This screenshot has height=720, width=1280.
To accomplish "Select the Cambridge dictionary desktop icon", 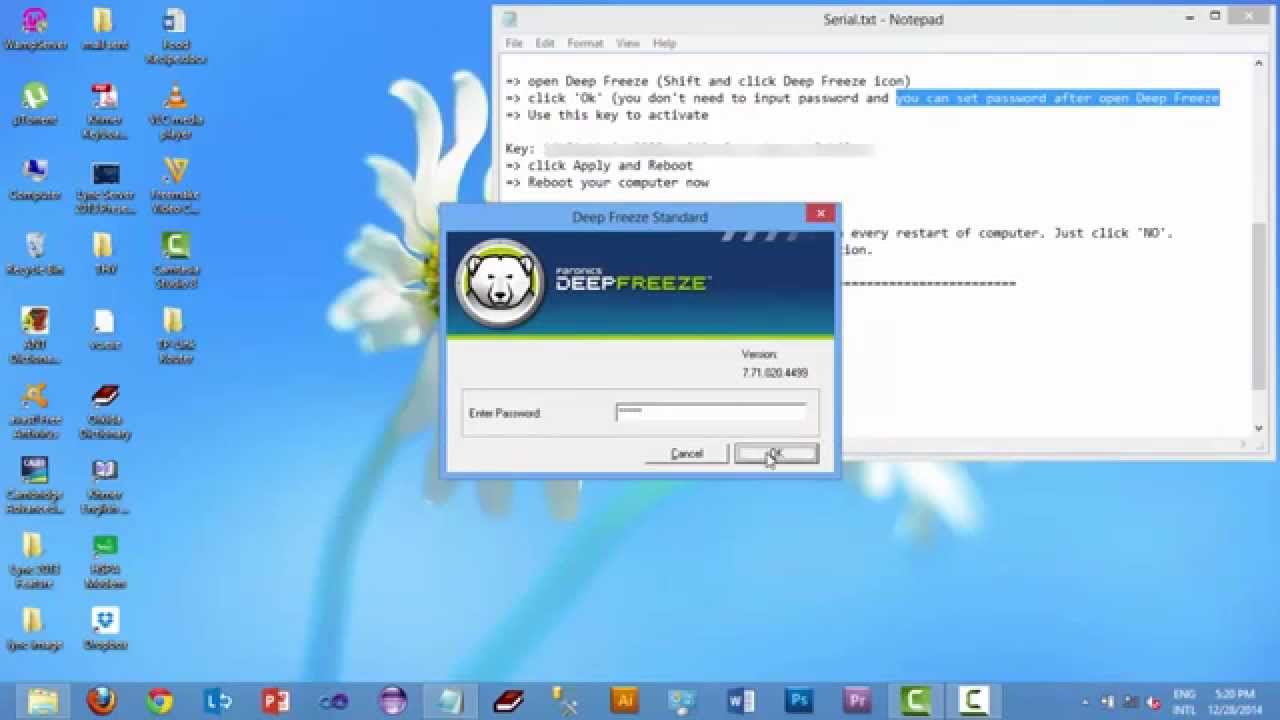I will (x=34, y=486).
